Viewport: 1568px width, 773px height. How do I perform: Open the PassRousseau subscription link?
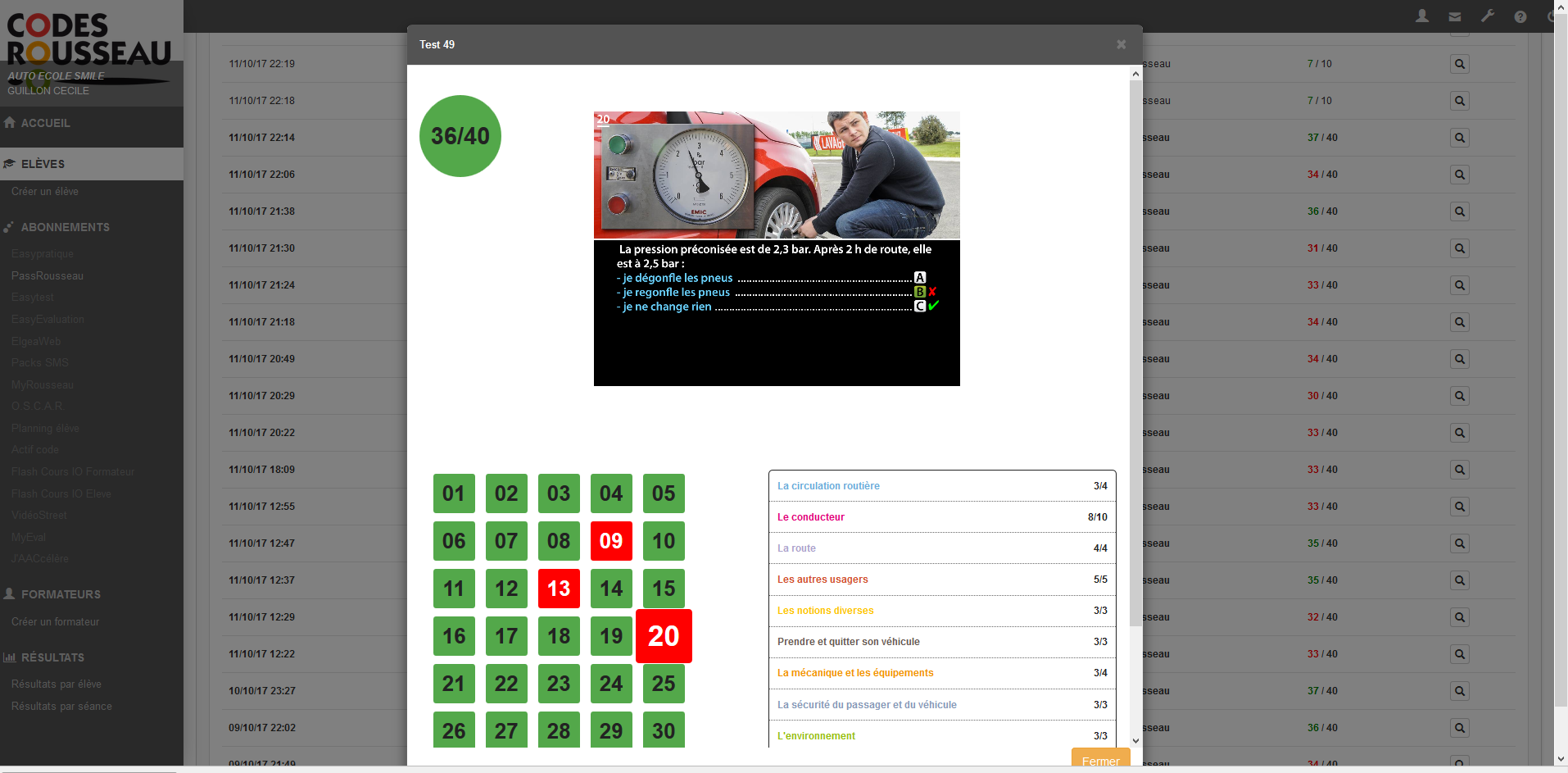click(x=48, y=275)
